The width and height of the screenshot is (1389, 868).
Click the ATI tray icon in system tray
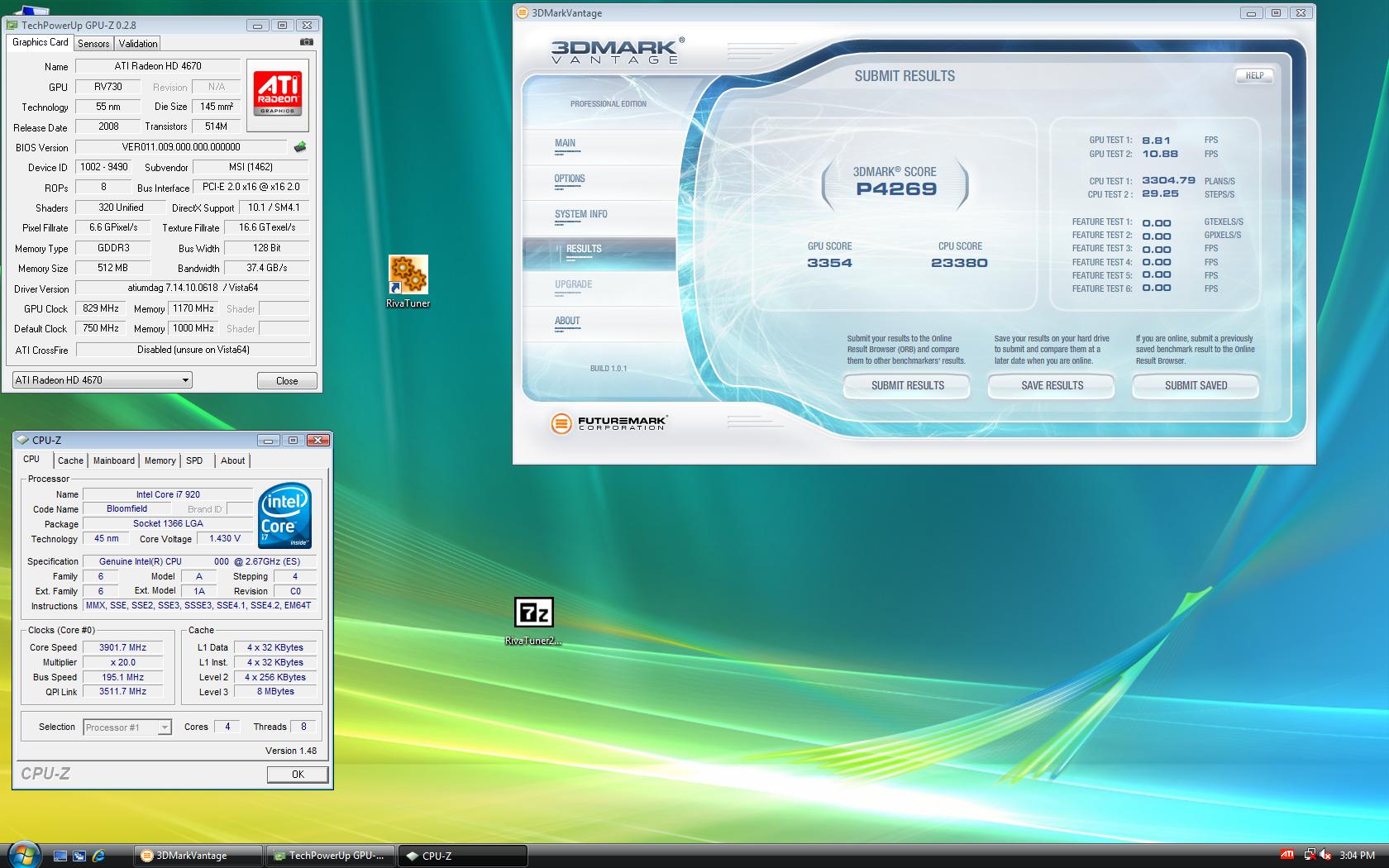pos(1287,855)
